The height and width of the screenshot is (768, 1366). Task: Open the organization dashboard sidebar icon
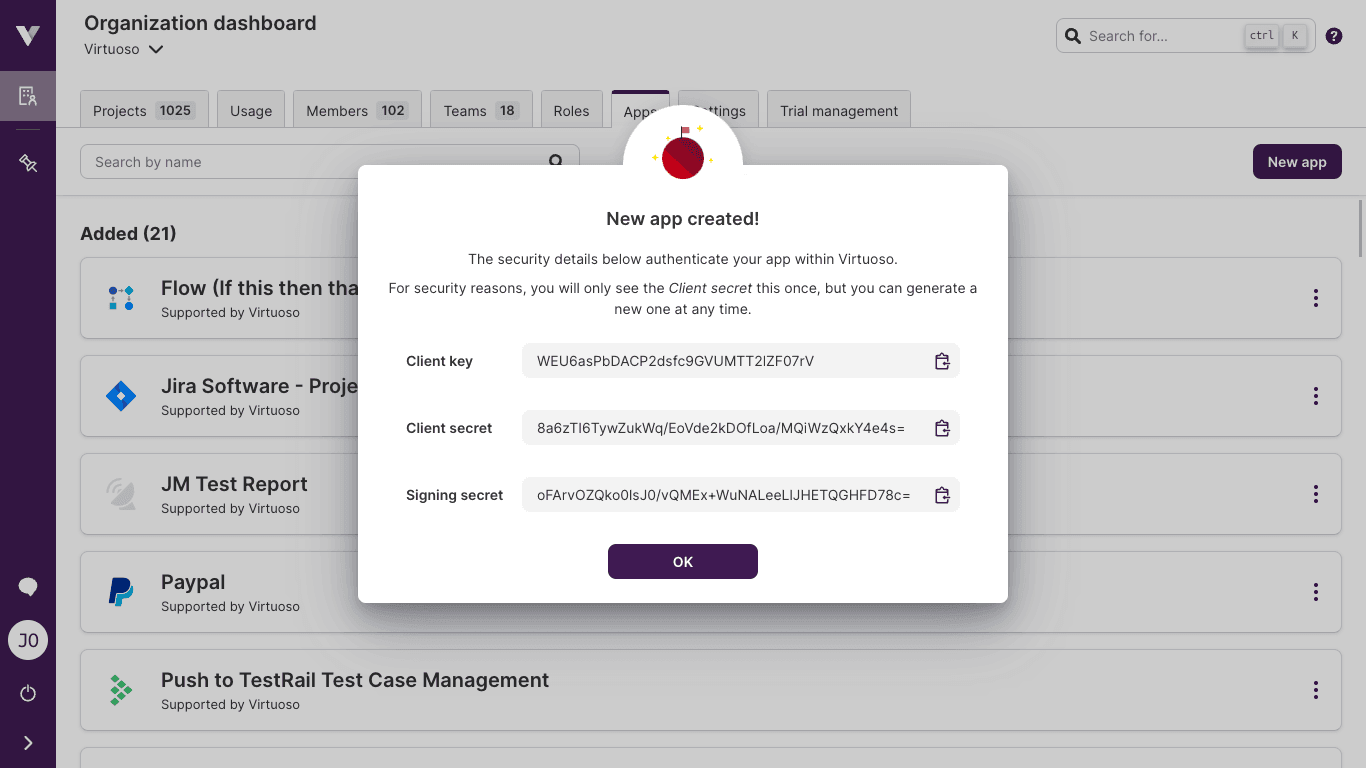pyautogui.click(x=27, y=96)
